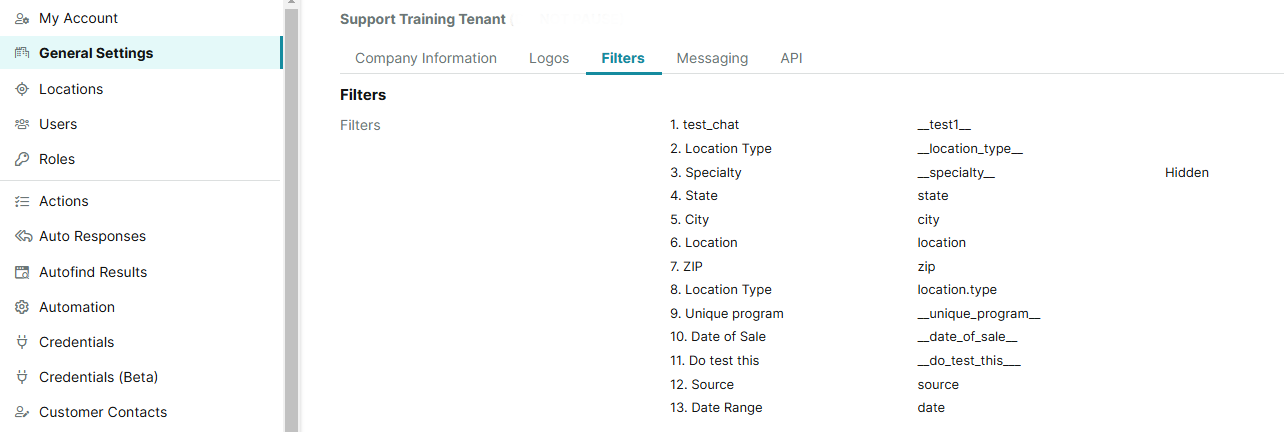The image size is (1284, 432).
Task: Click the sidebar vertical scrollbar
Action: click(x=291, y=220)
